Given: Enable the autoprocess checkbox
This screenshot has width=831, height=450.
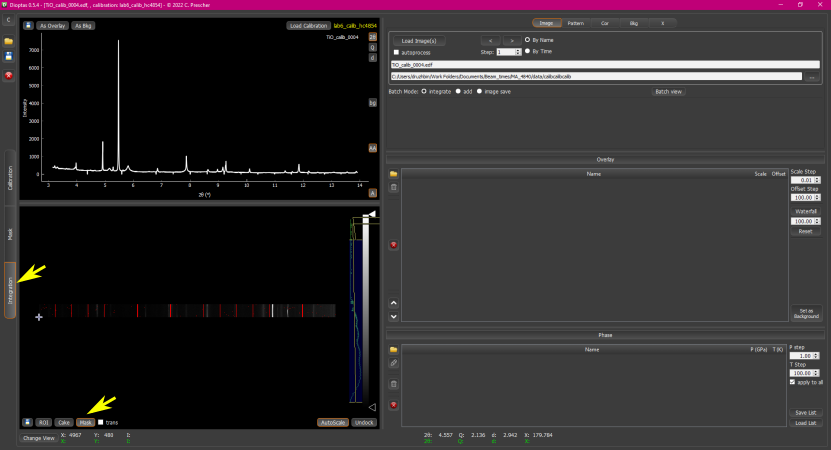Looking at the screenshot, I should tap(396, 52).
